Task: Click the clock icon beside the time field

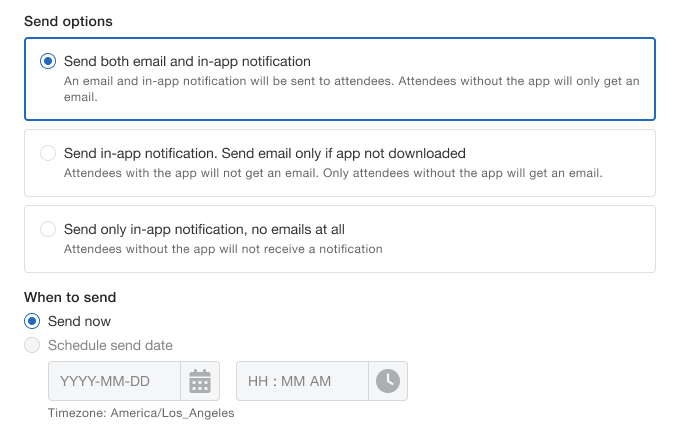Action: coord(387,381)
